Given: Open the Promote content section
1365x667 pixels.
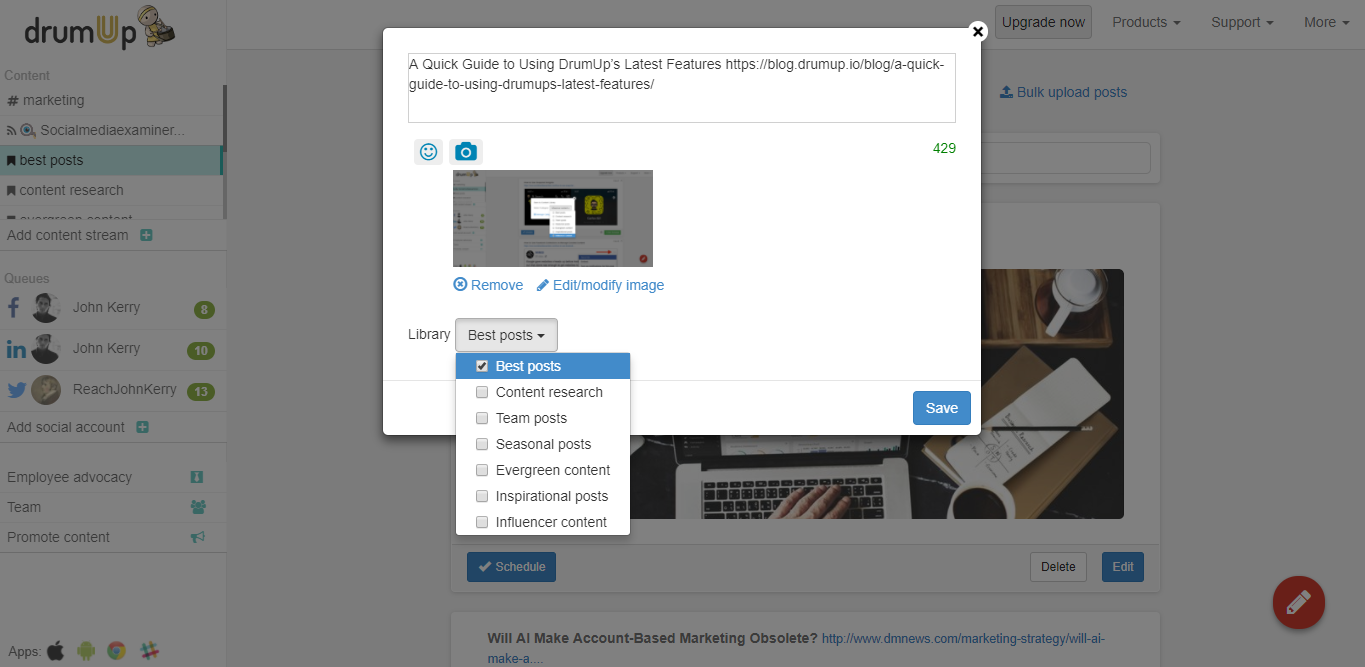Looking at the screenshot, I should point(58,537).
